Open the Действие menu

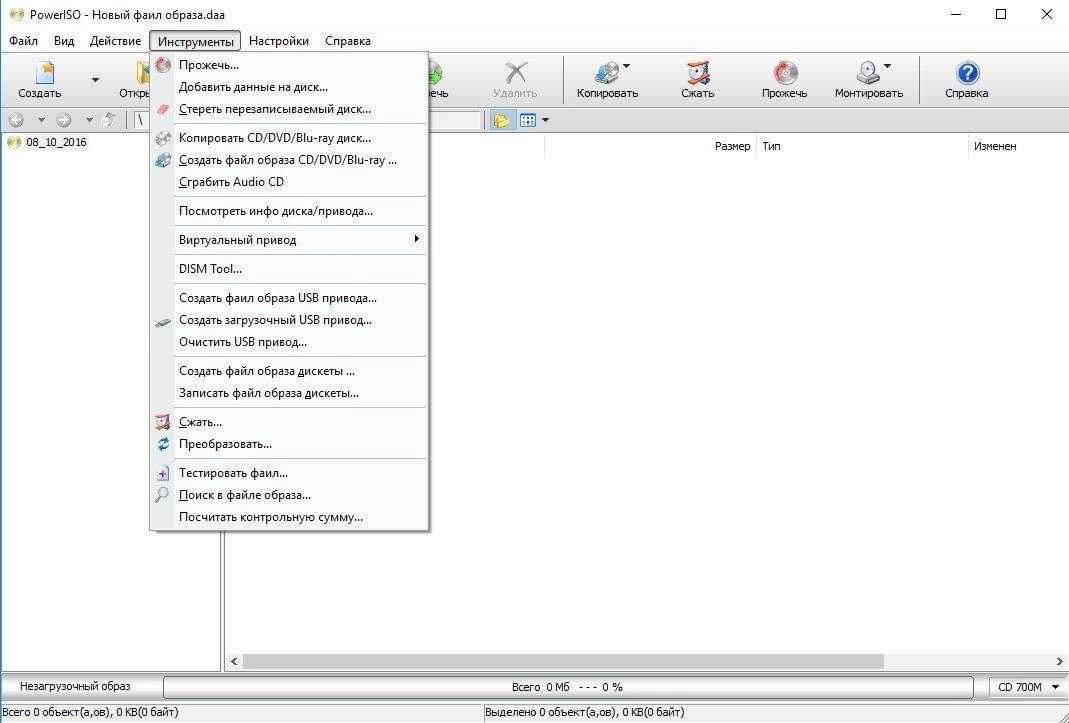pyautogui.click(x=115, y=41)
